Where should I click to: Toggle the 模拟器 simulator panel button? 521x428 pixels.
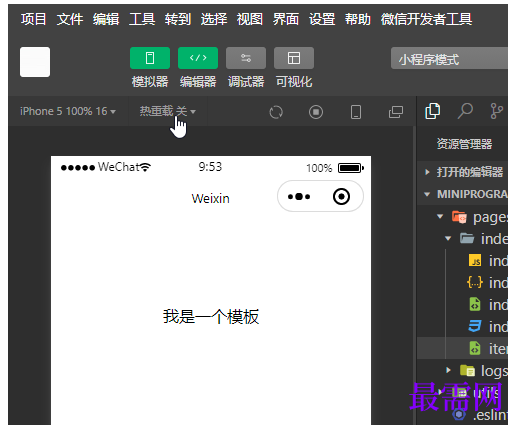click(150, 58)
